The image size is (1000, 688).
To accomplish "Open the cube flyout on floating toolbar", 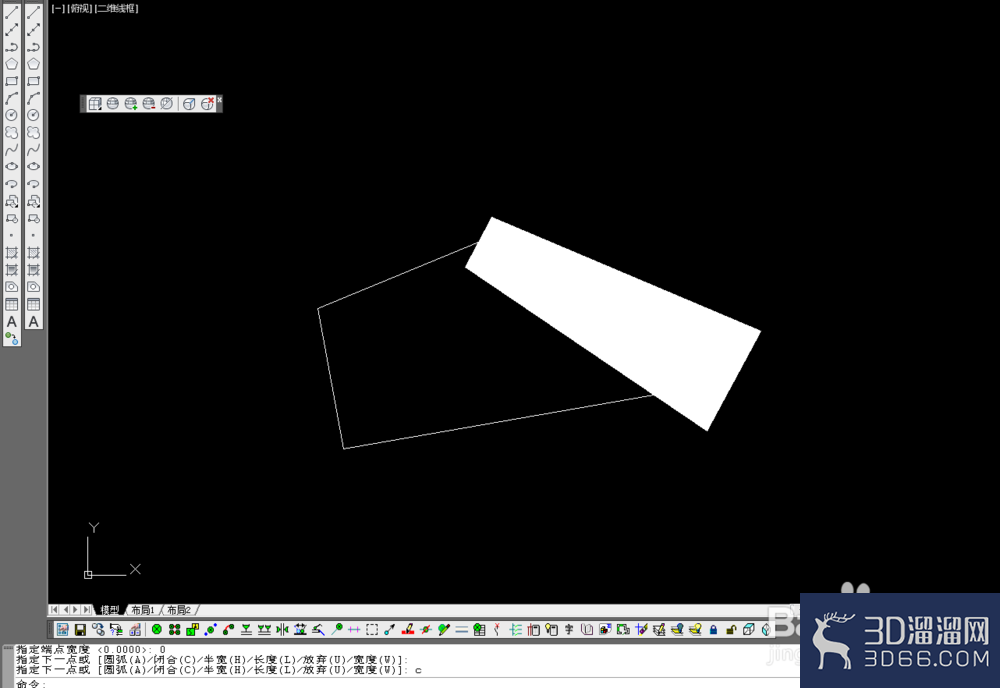I will 95,104.
